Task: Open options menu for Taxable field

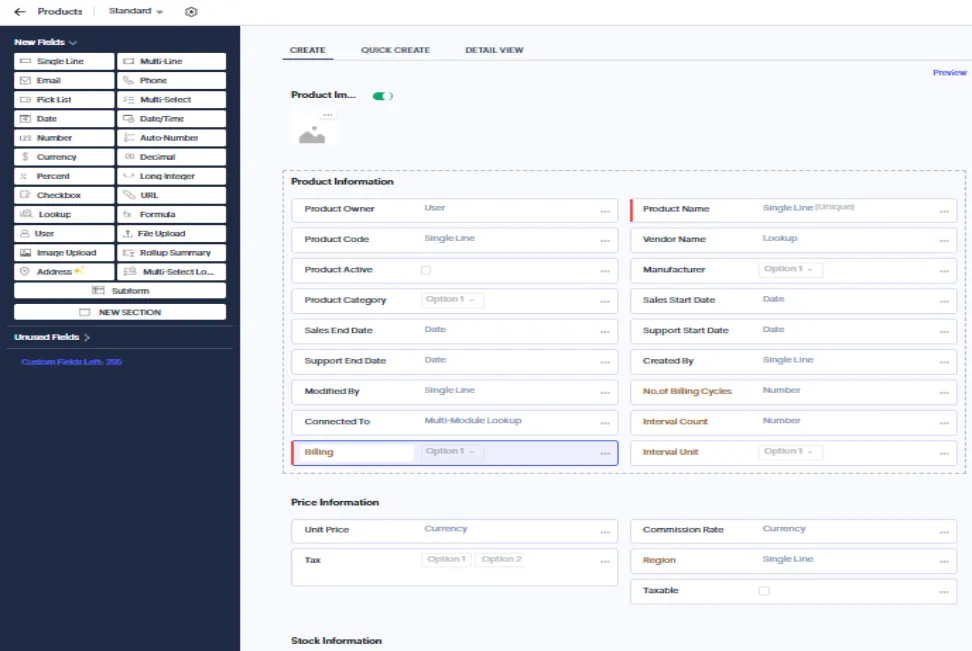Action: [x=943, y=592]
